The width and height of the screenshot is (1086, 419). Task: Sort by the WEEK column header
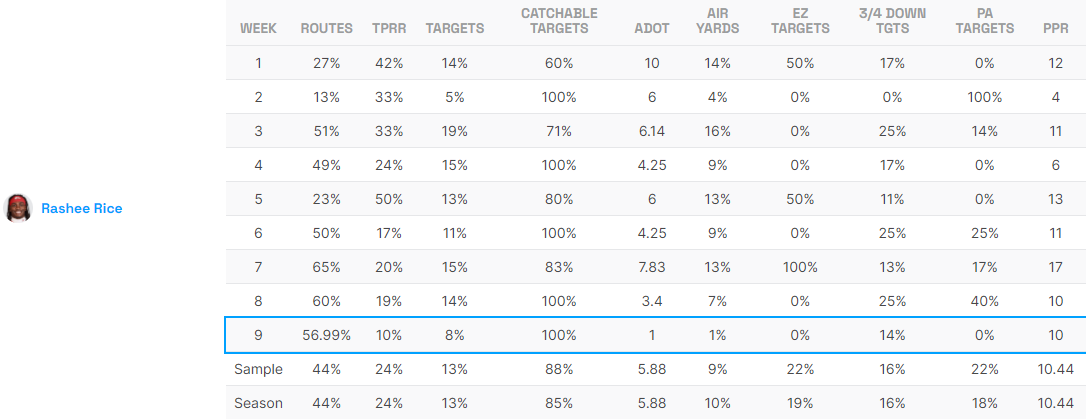(258, 28)
